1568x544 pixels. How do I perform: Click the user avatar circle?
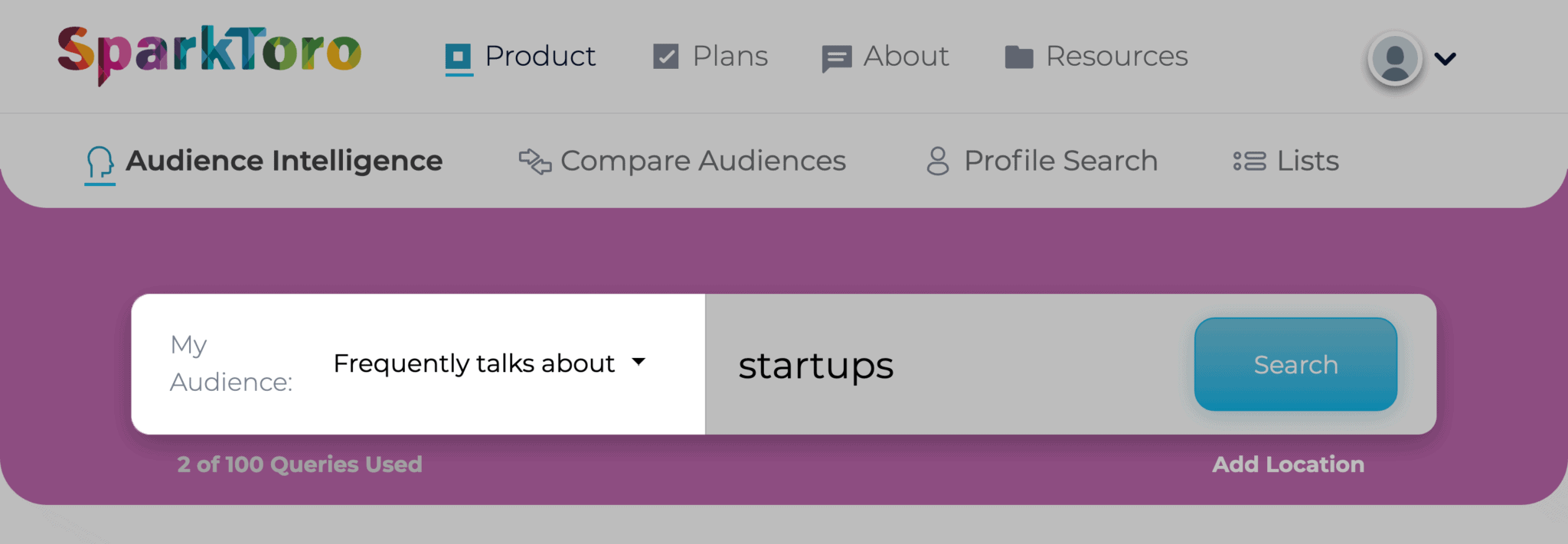[x=1394, y=57]
